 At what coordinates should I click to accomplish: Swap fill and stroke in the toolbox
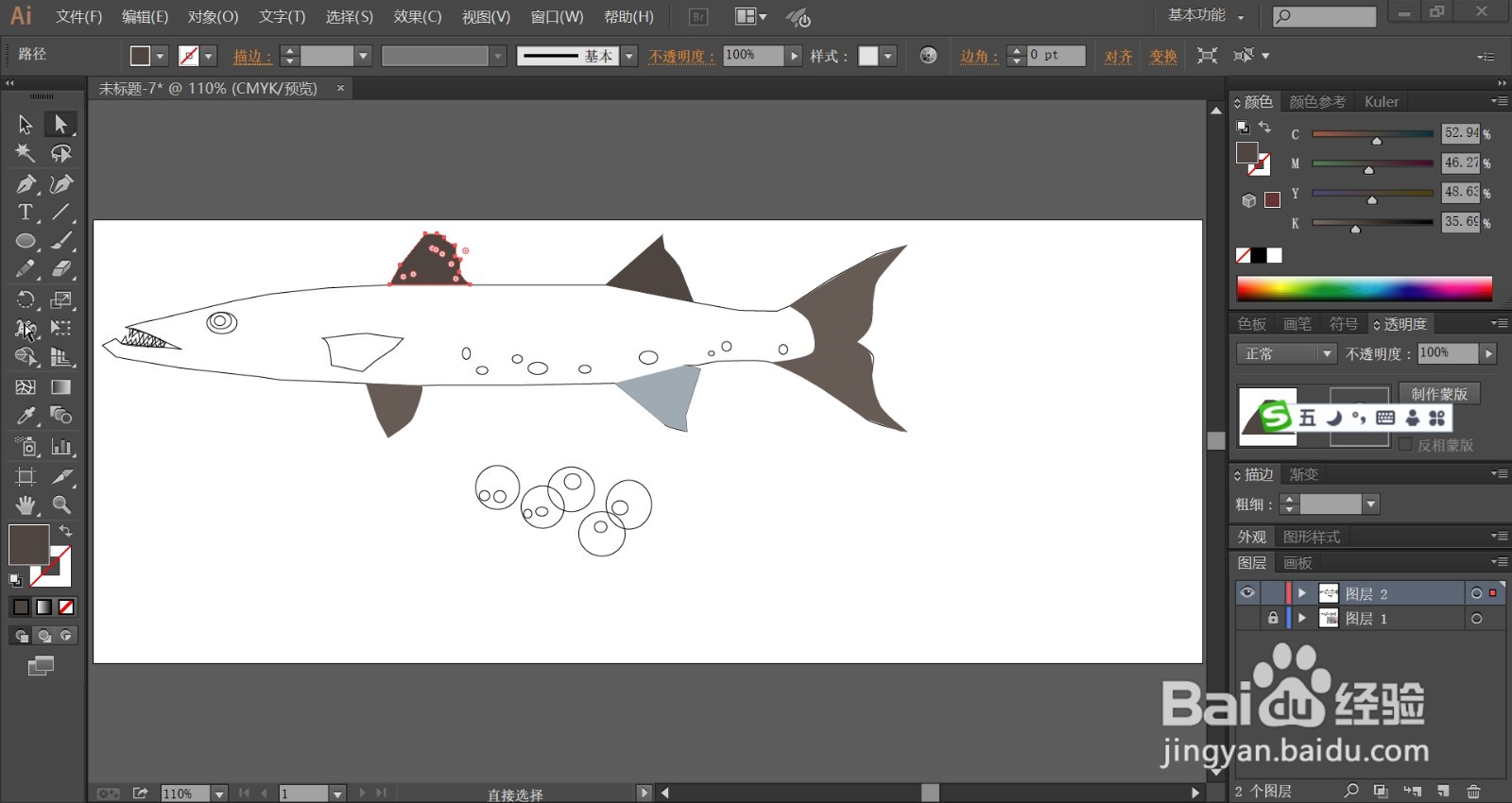(65, 531)
